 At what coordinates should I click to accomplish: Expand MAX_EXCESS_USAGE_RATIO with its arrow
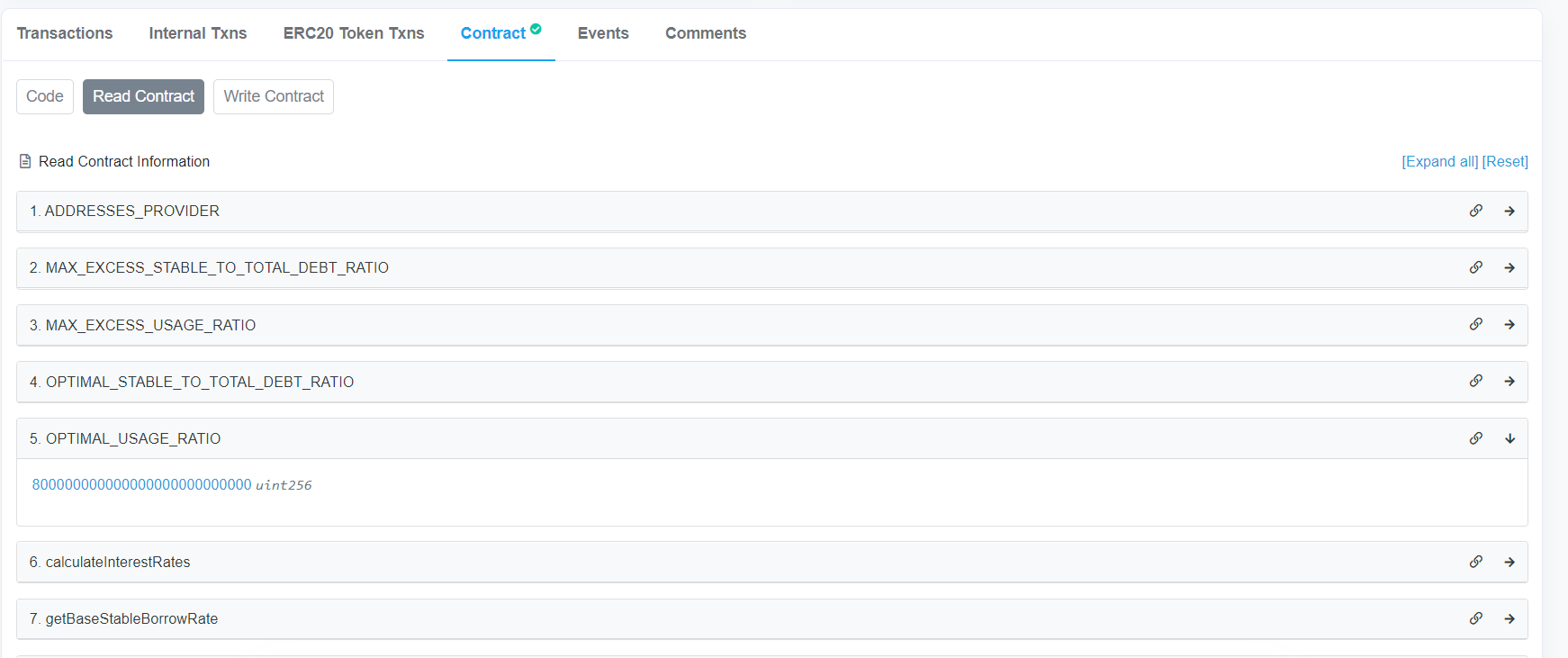(x=1509, y=324)
